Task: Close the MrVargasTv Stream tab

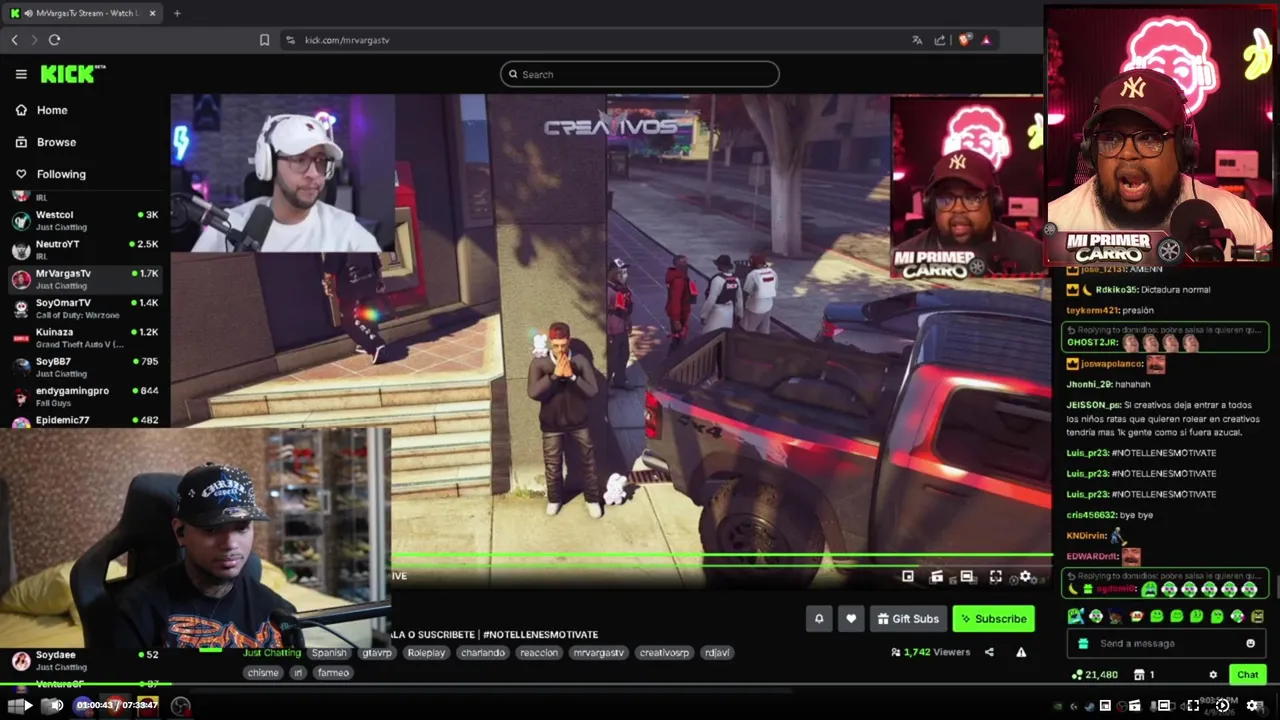Action: click(x=153, y=13)
